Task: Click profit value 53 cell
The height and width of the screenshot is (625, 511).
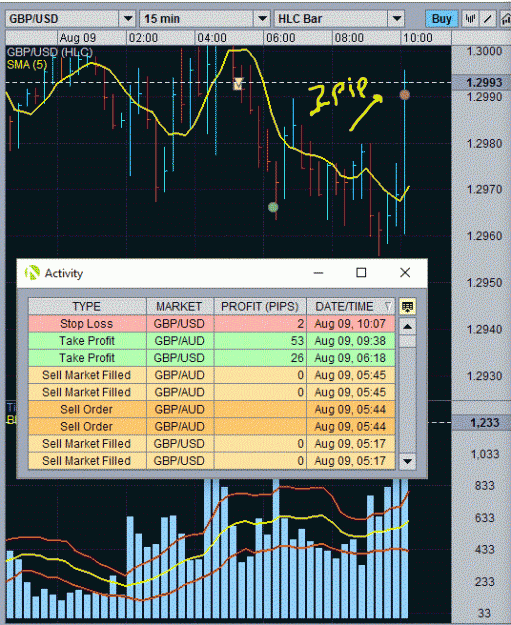Action: [x=260, y=341]
